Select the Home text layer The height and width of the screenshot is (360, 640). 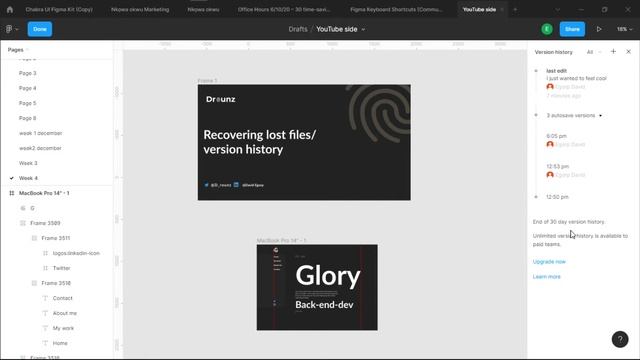tap(60, 343)
